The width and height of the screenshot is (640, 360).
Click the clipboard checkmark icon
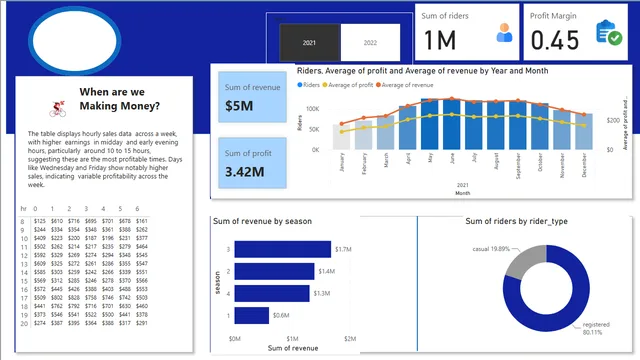(609, 32)
